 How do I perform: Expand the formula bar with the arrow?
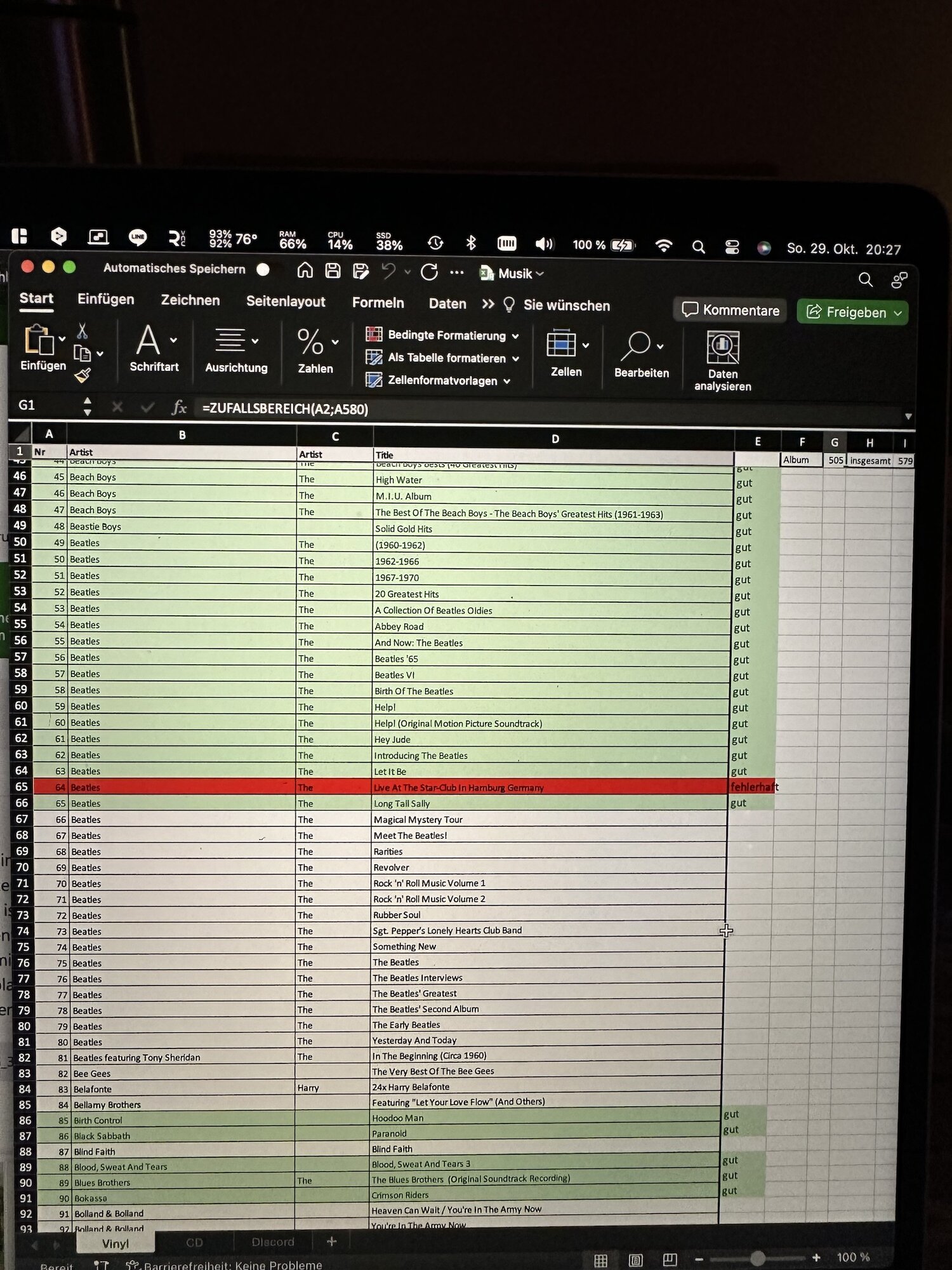(908, 417)
